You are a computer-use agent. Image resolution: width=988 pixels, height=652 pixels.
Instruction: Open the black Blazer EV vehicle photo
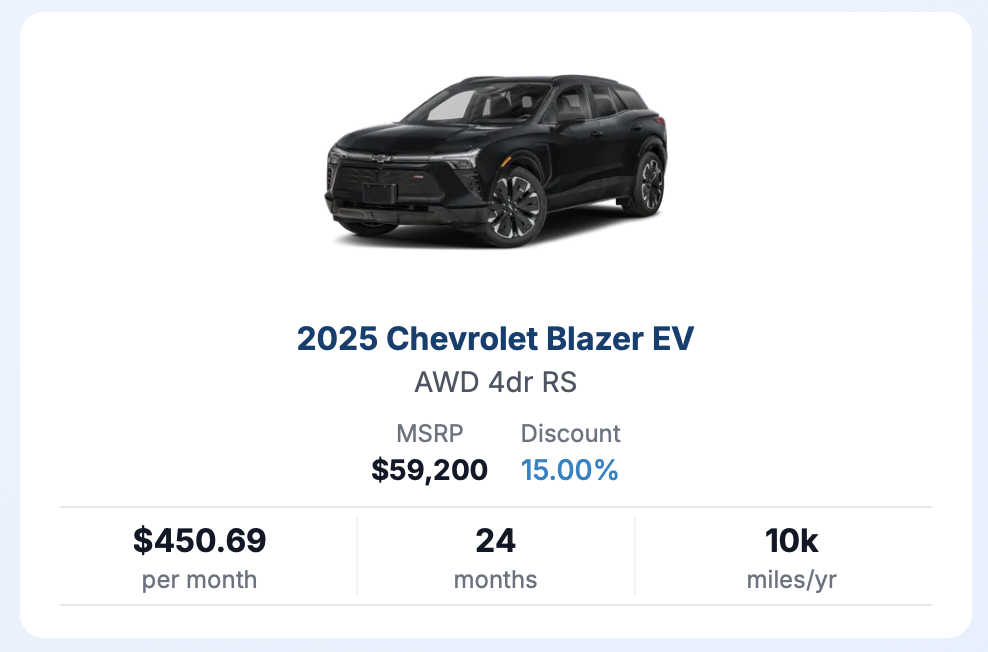click(496, 161)
